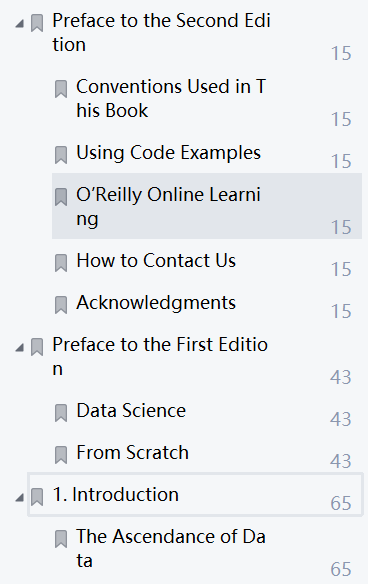Click bookmark icon next to Using Code Examples
Screen dimensions: 368x584
pyautogui.click(x=61, y=155)
